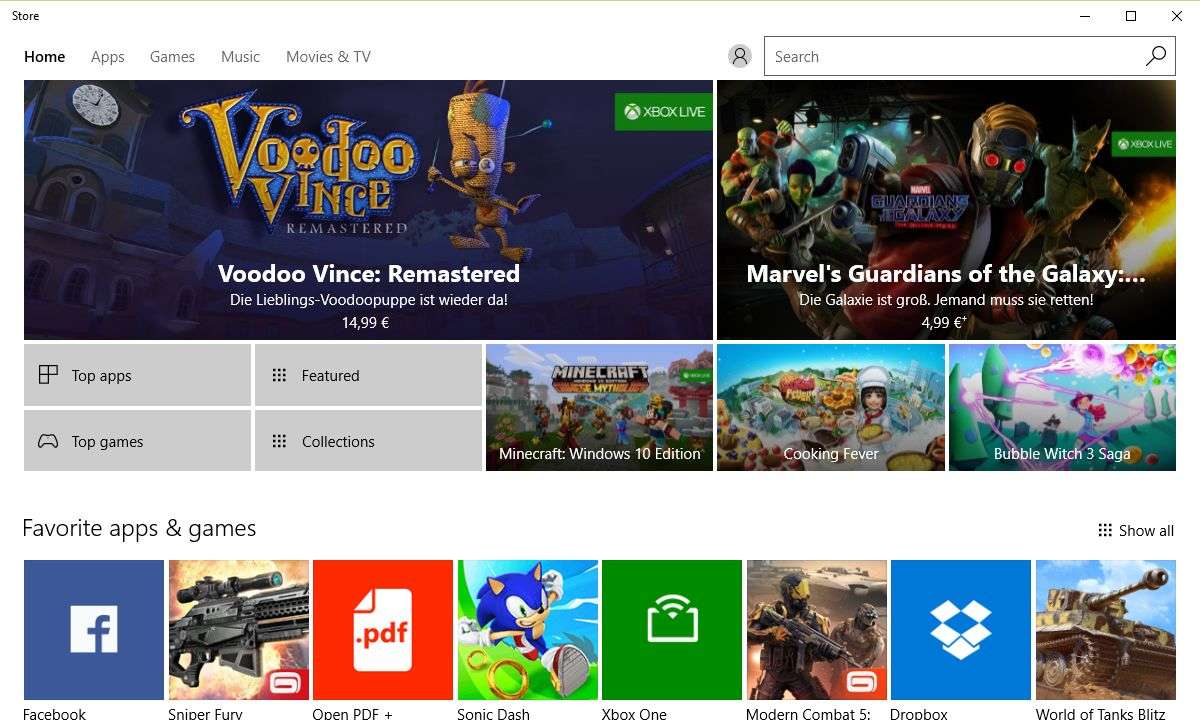The image size is (1200, 720).
Task: Click the 4,99 € price text
Action: click(944, 323)
